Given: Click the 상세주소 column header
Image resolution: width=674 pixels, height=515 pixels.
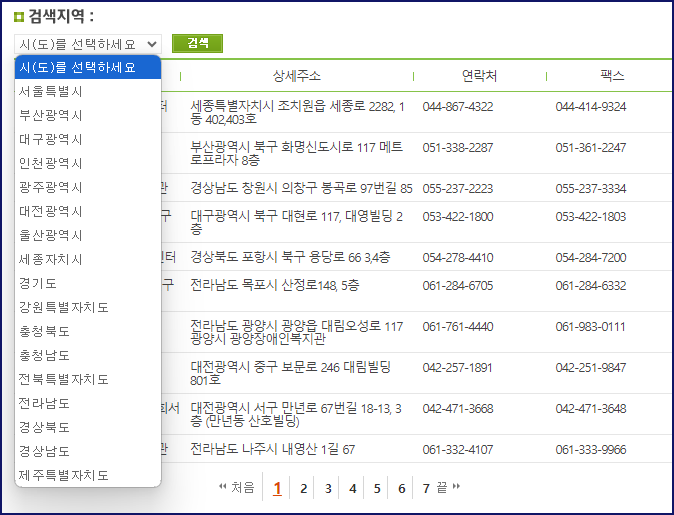Looking at the screenshot, I should click(297, 76).
